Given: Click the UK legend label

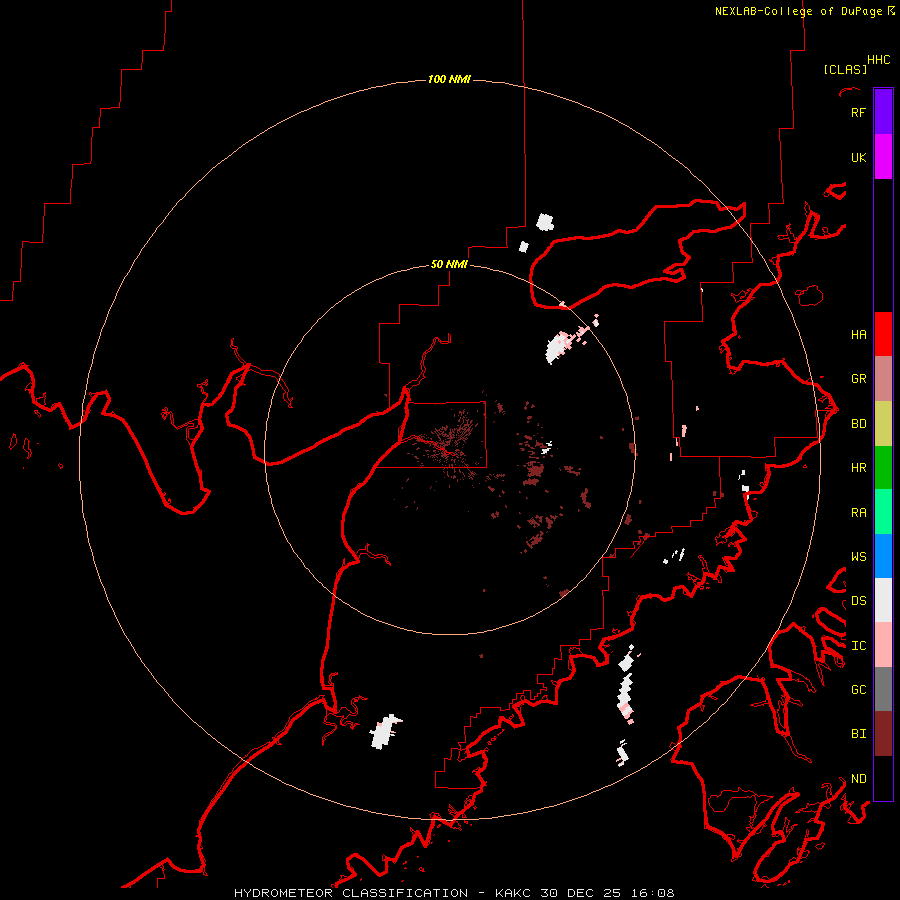Looking at the screenshot, I should pyautogui.click(x=858, y=157).
